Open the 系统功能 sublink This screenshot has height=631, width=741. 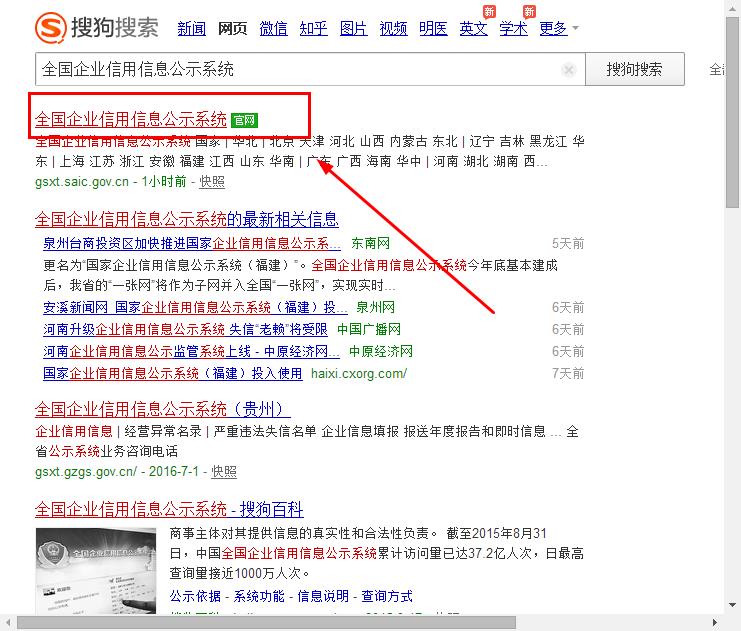tap(259, 596)
